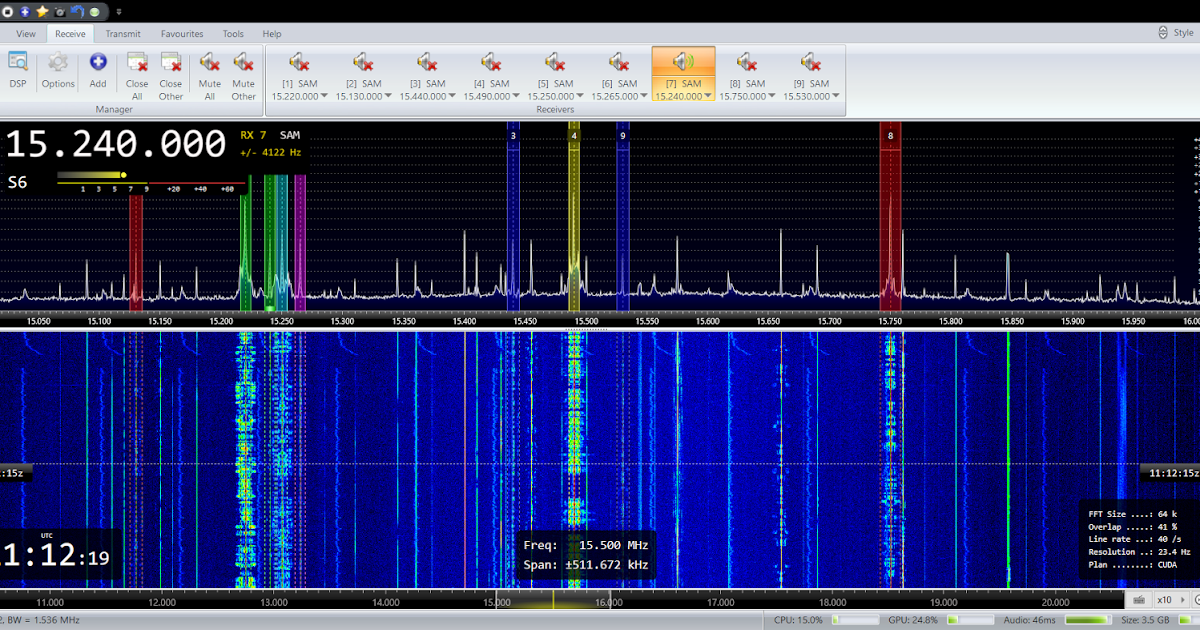Open the Options gear in the Manager group
The height and width of the screenshot is (630, 1200).
pyautogui.click(x=57, y=62)
